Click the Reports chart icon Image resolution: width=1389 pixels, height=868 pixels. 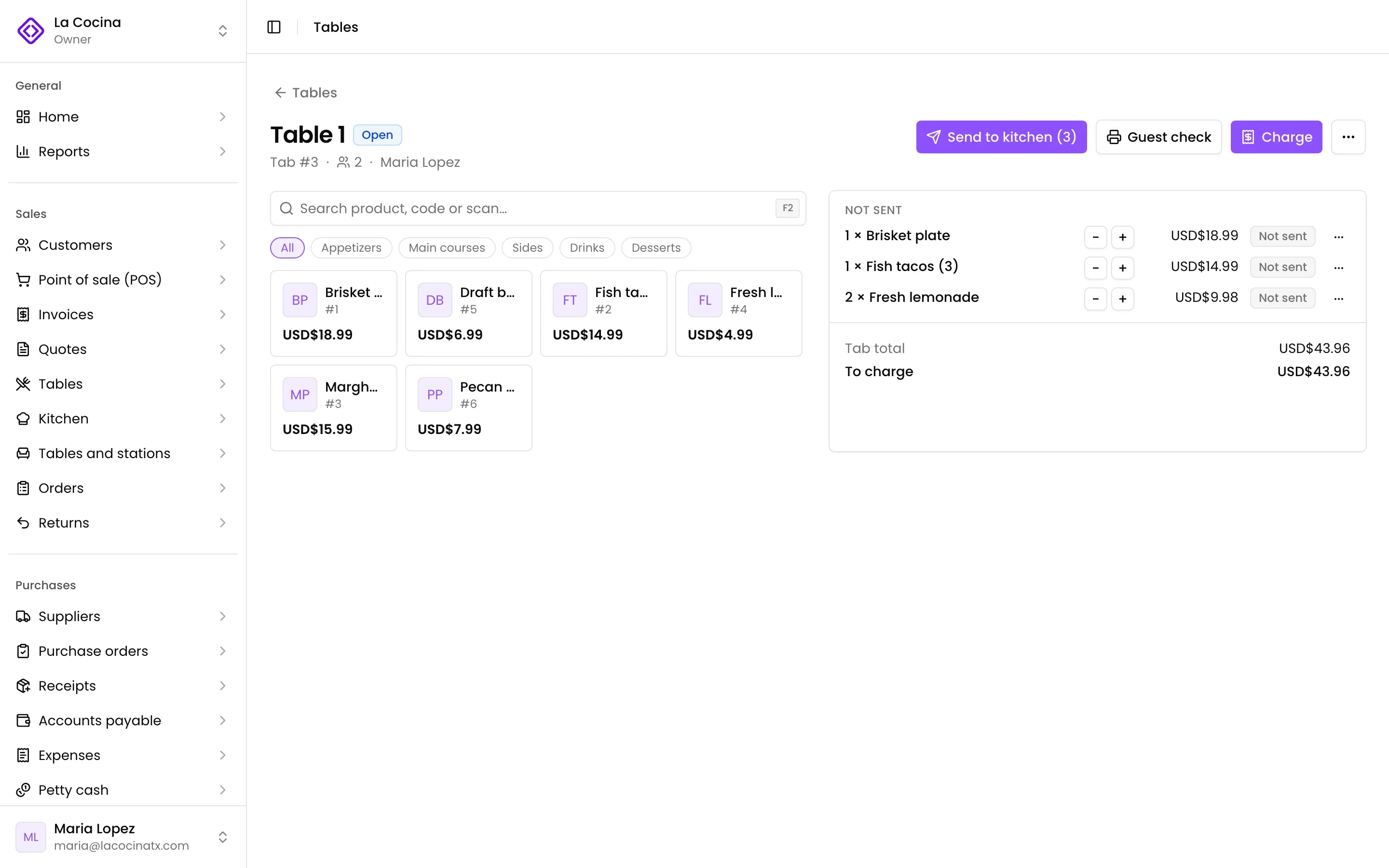tap(23, 151)
